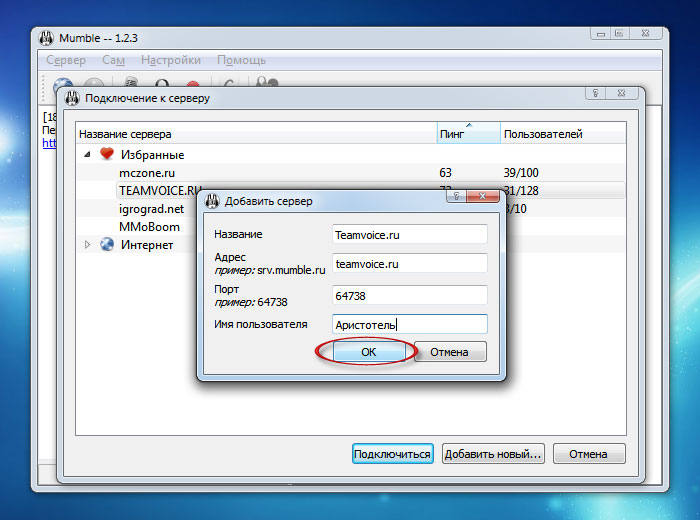The image size is (700, 520).
Task: Click Отмена in the Добавить сервер dialog
Action: [x=450, y=352]
